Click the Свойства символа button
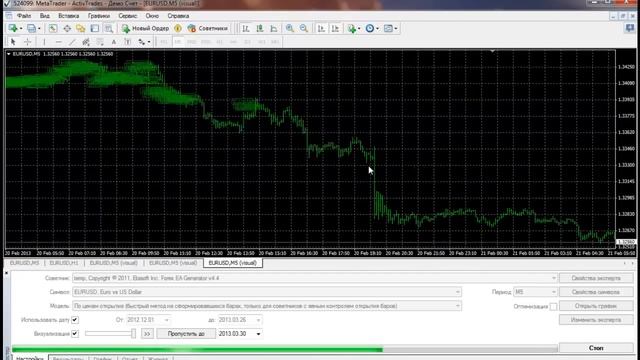 pyautogui.click(x=596, y=292)
